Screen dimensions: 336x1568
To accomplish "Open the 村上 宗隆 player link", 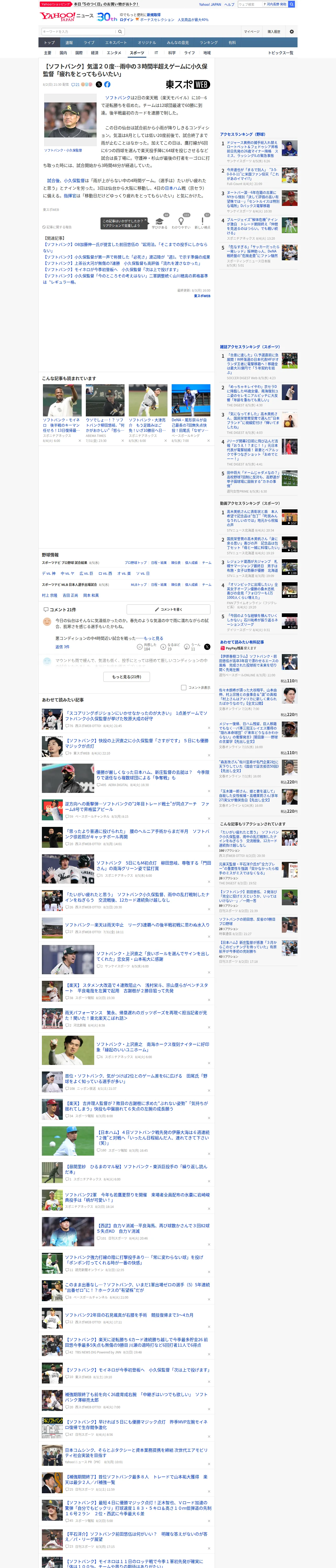I will (x=49, y=595).
